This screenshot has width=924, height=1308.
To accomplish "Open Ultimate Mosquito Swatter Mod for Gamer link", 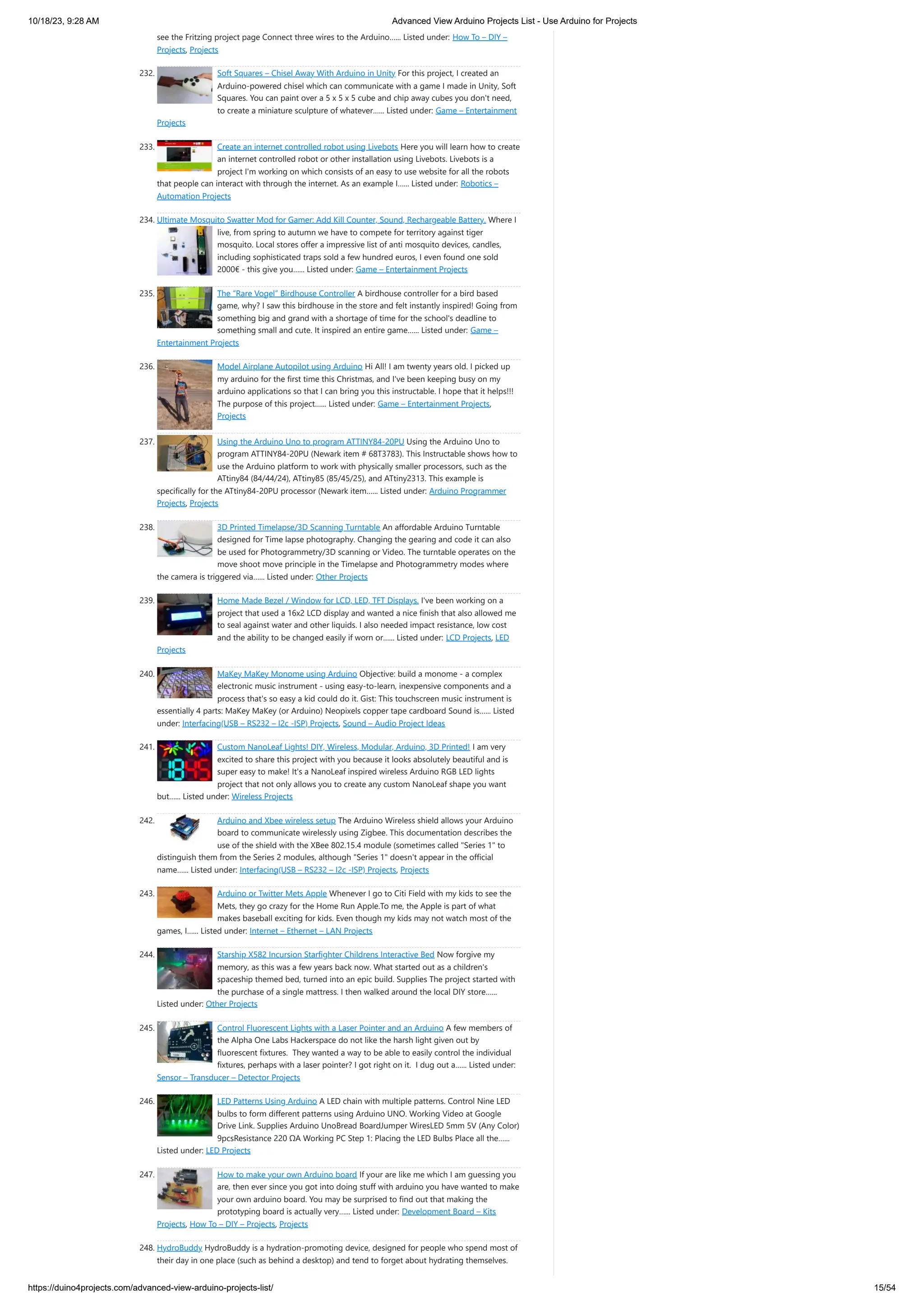I will click(321, 220).
